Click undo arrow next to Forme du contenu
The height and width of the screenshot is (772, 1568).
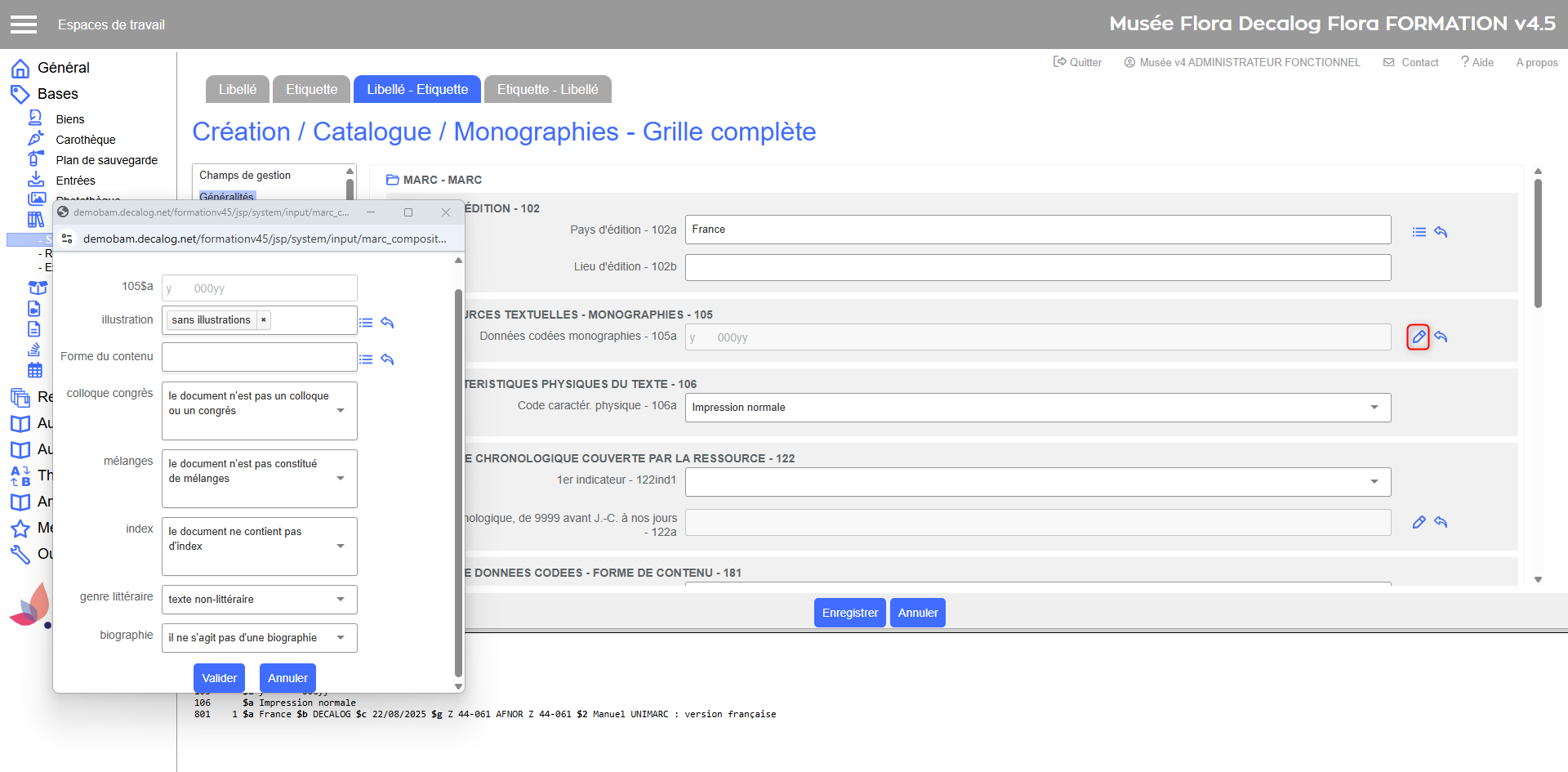(x=387, y=359)
